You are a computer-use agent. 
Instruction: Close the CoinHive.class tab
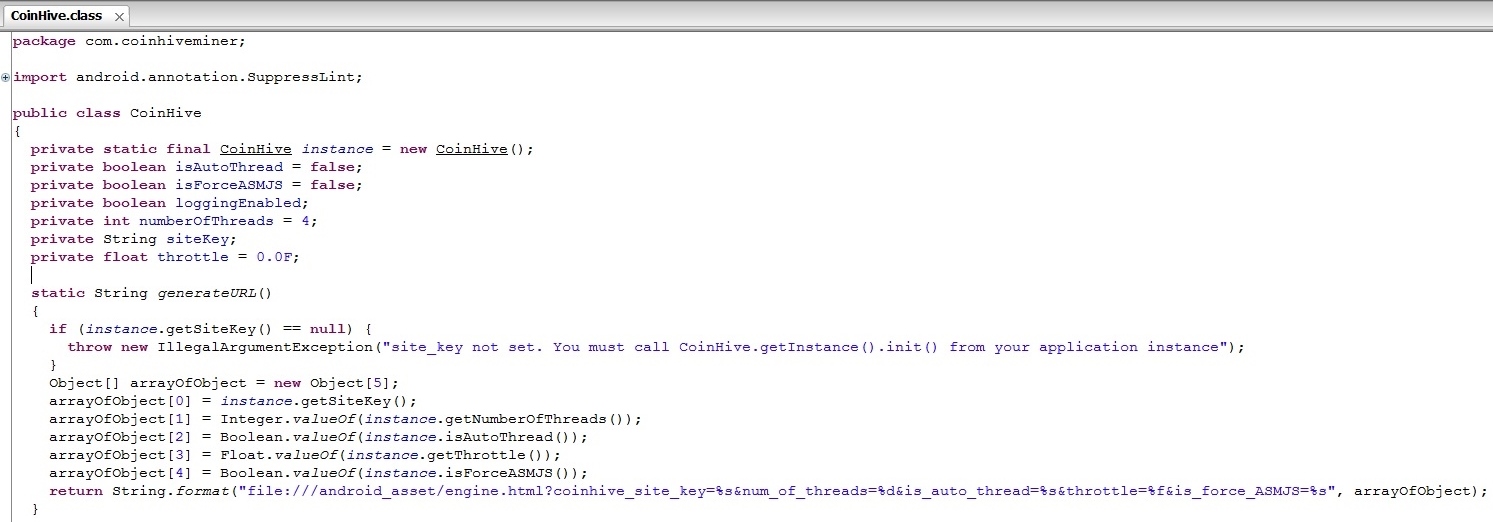pos(119,17)
